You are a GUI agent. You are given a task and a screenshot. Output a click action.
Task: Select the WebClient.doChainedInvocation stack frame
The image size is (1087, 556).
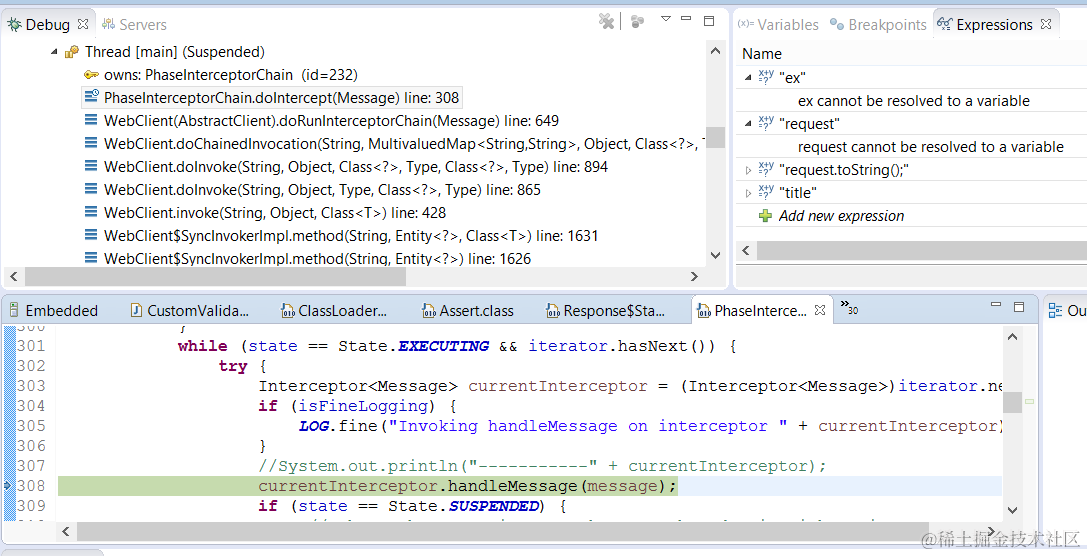403,144
